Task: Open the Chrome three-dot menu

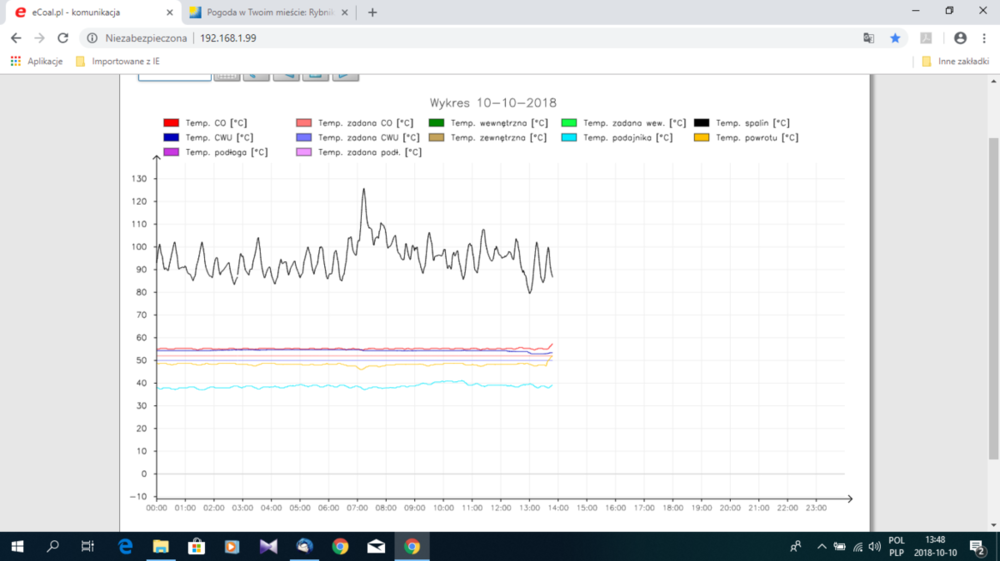Action: coord(983,38)
